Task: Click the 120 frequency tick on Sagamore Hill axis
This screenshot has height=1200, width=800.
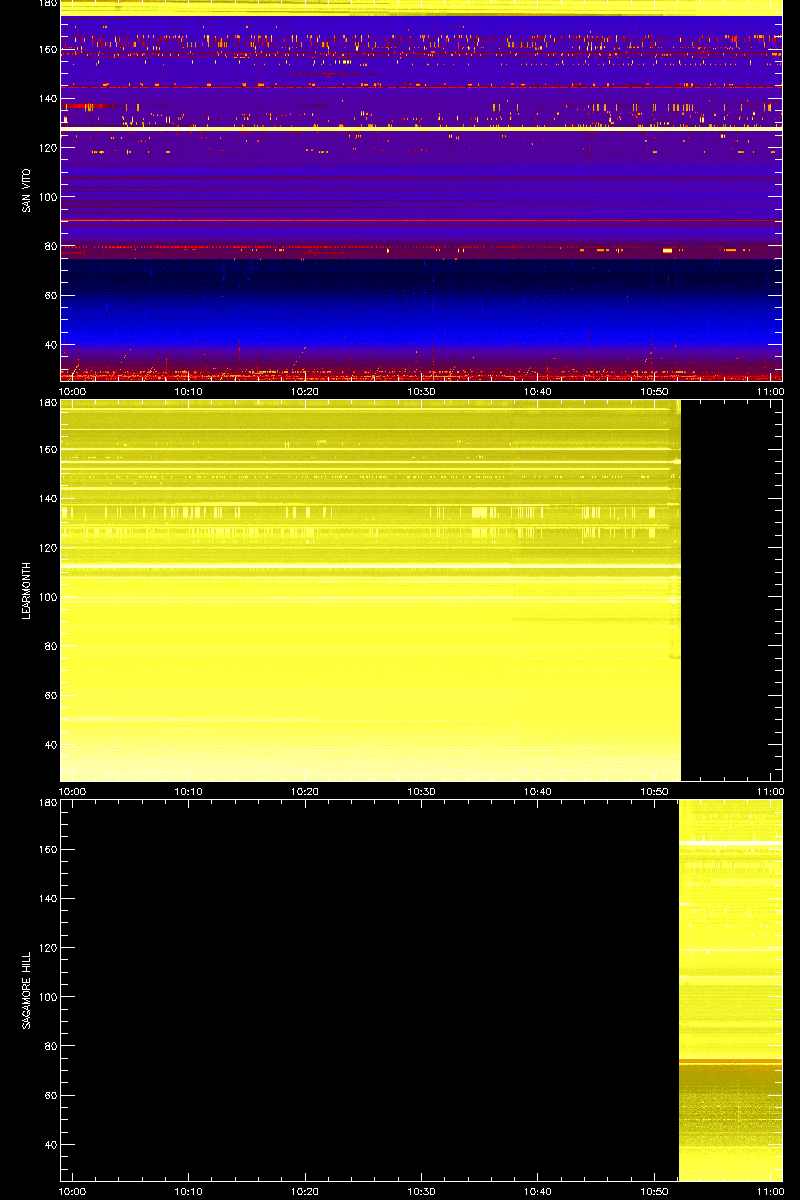Action: [x=46, y=948]
